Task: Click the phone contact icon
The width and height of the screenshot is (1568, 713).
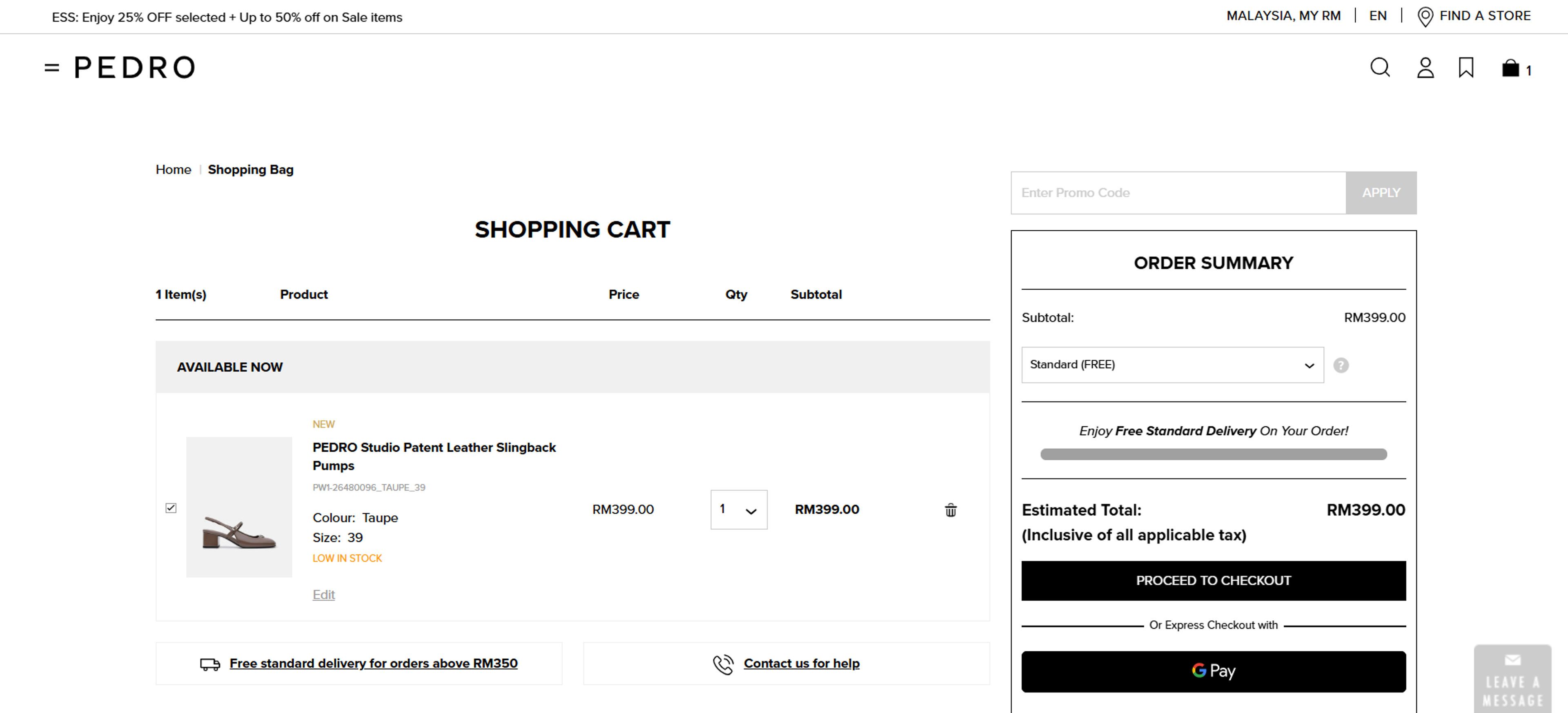Action: pyautogui.click(x=723, y=664)
